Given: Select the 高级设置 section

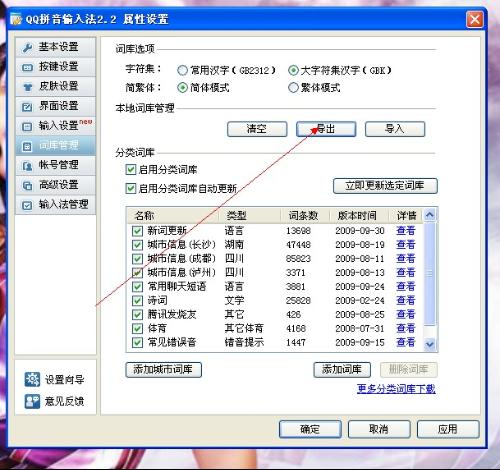Looking at the screenshot, I should (56, 185).
